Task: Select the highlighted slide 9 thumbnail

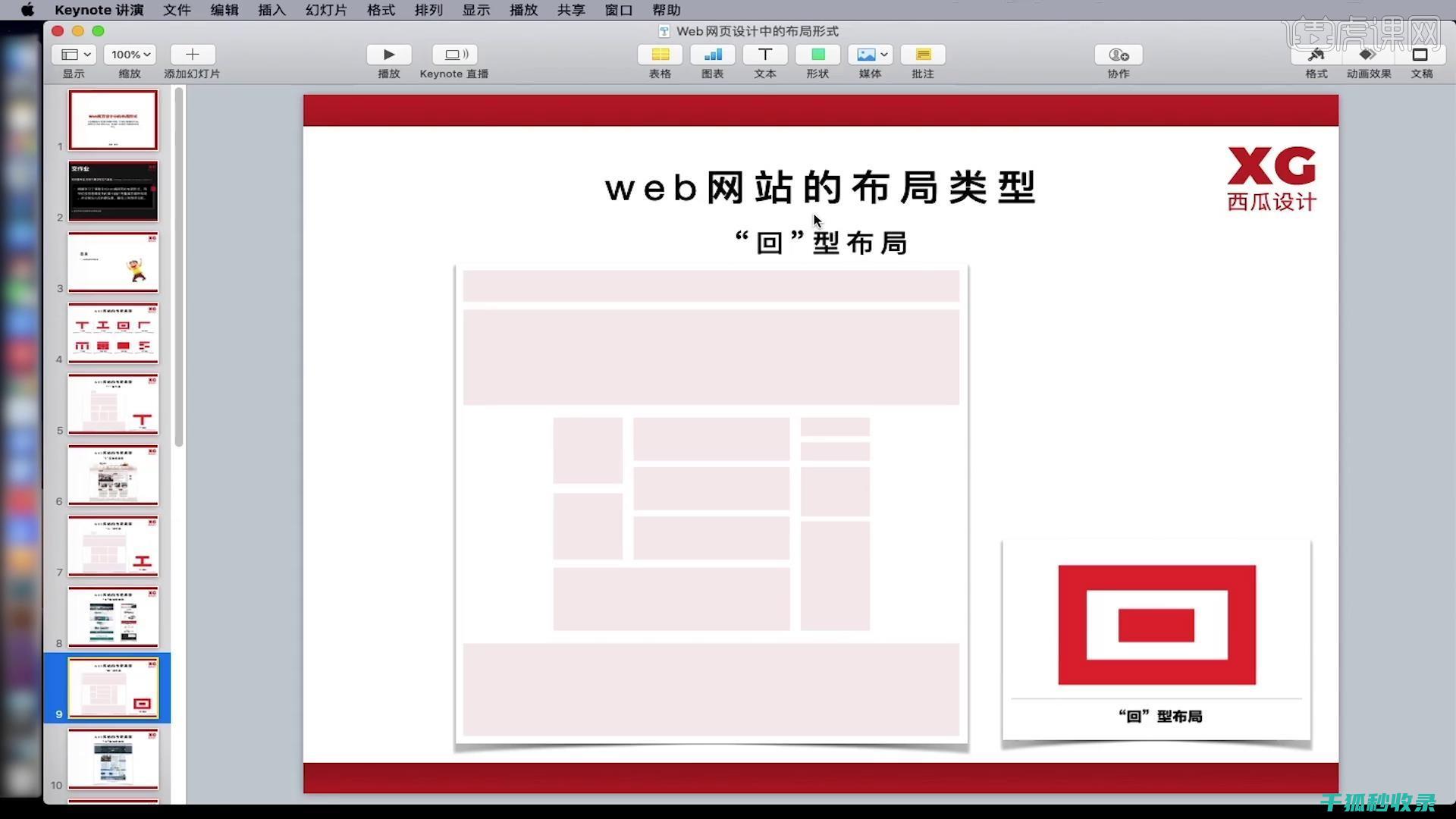Action: pyautogui.click(x=113, y=688)
